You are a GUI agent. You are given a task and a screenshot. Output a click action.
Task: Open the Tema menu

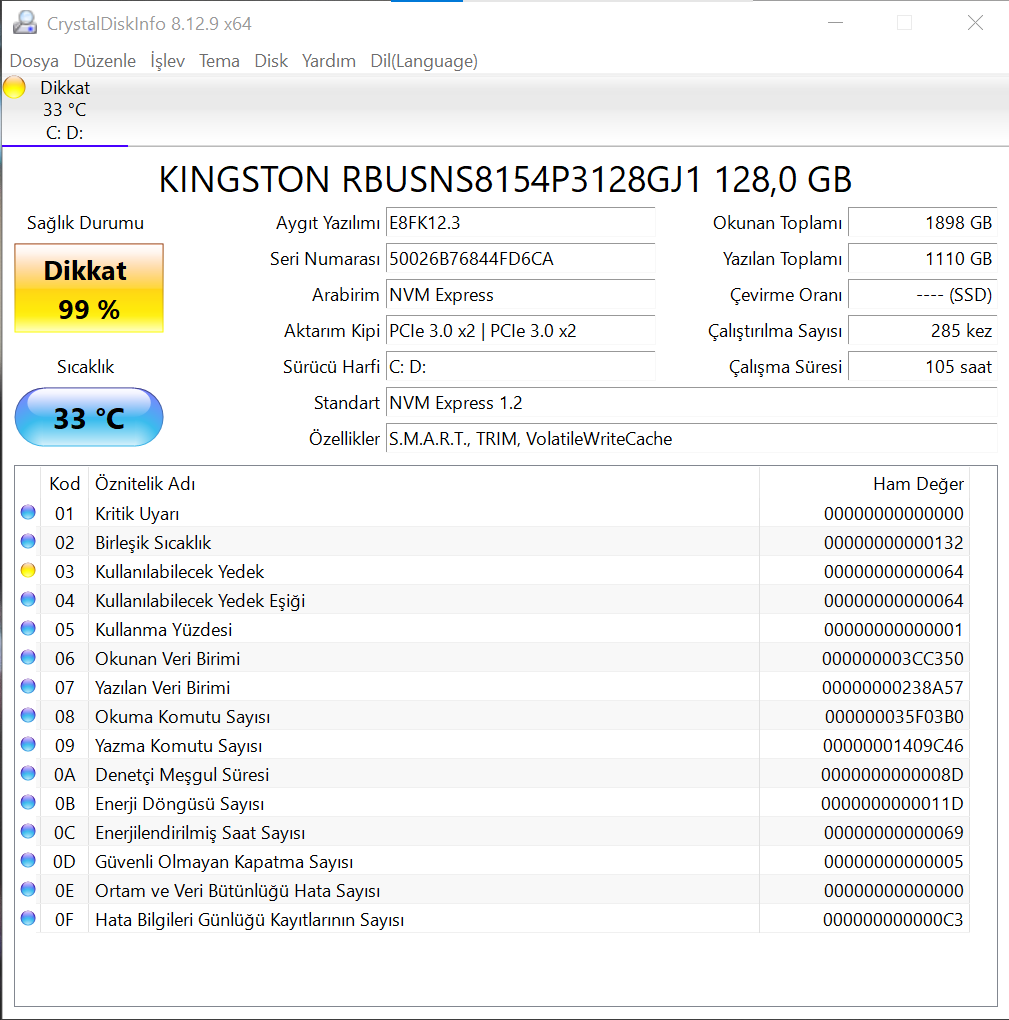[219, 61]
